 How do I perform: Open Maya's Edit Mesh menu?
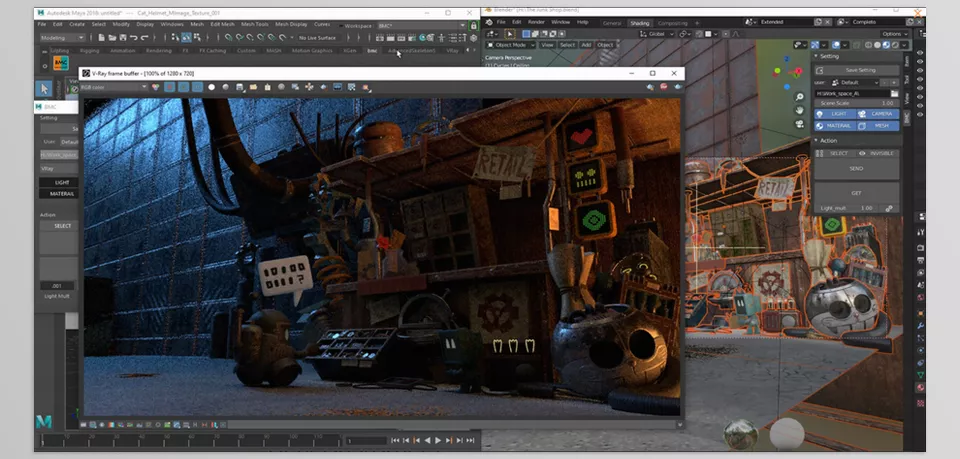point(222,24)
